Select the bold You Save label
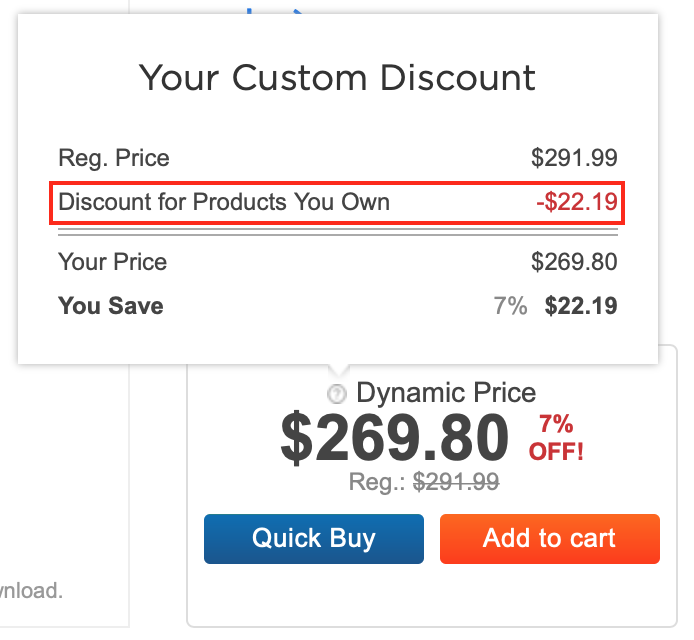Viewport: 694px width, 640px height. [111, 306]
